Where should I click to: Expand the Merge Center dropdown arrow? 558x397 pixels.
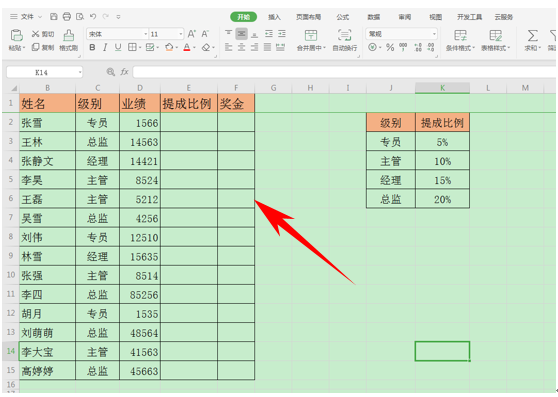coord(325,48)
